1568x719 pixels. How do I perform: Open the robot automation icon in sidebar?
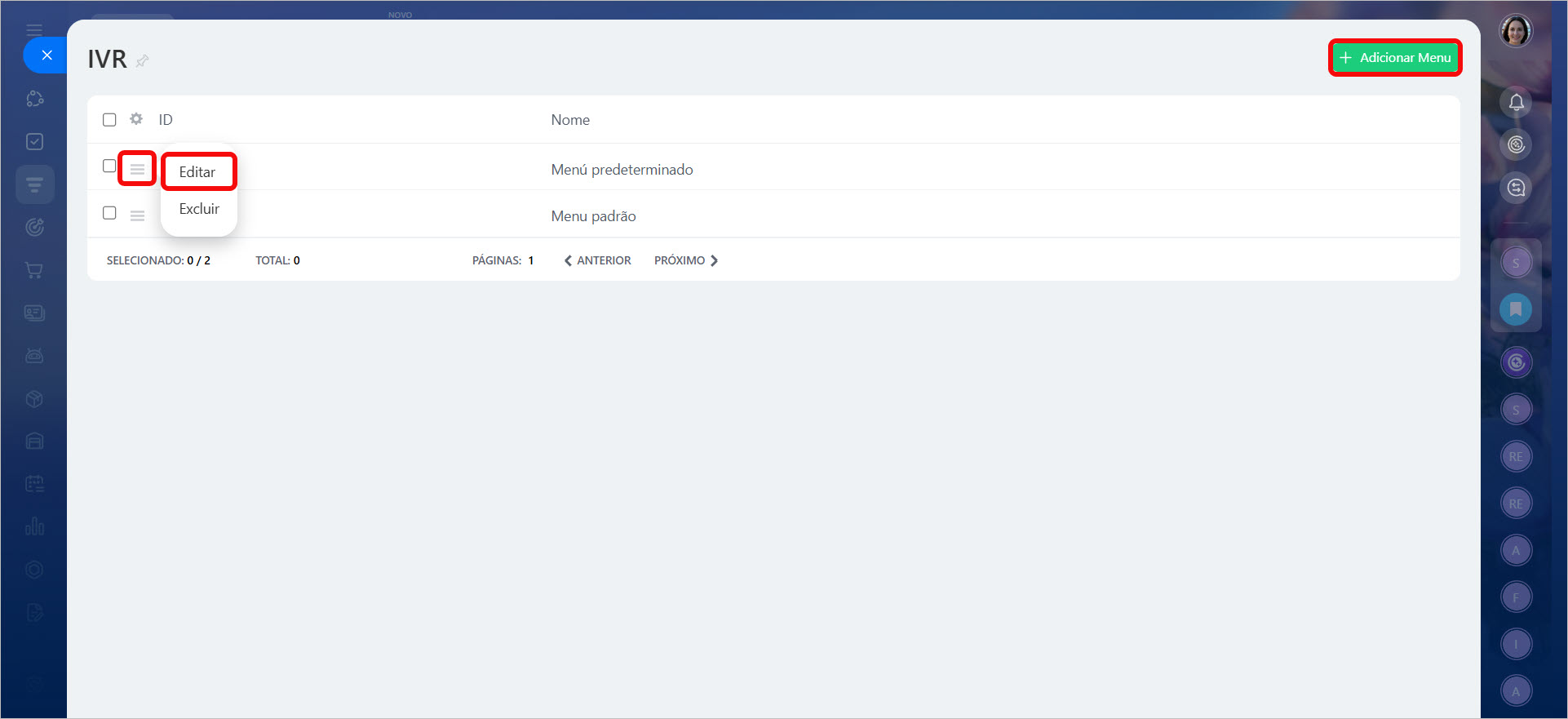click(x=34, y=356)
